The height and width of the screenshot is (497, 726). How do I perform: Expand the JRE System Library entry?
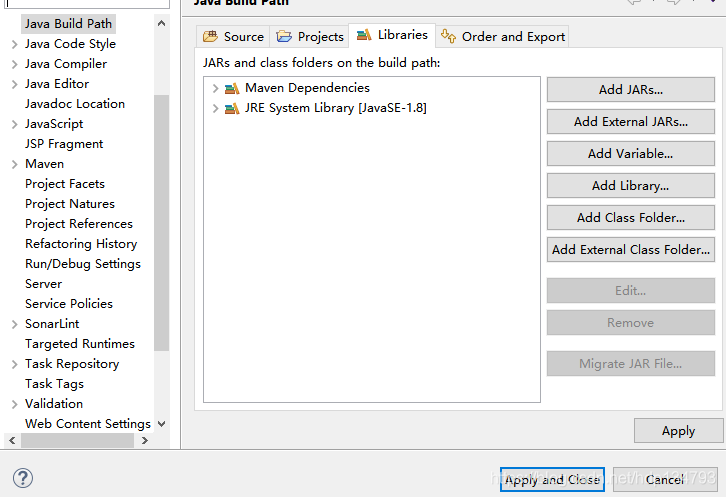(x=215, y=108)
